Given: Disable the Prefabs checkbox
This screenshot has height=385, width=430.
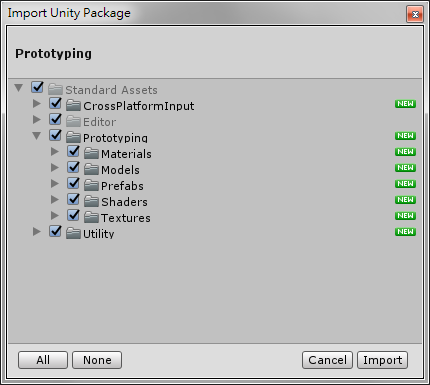Looking at the screenshot, I should click(73, 184).
